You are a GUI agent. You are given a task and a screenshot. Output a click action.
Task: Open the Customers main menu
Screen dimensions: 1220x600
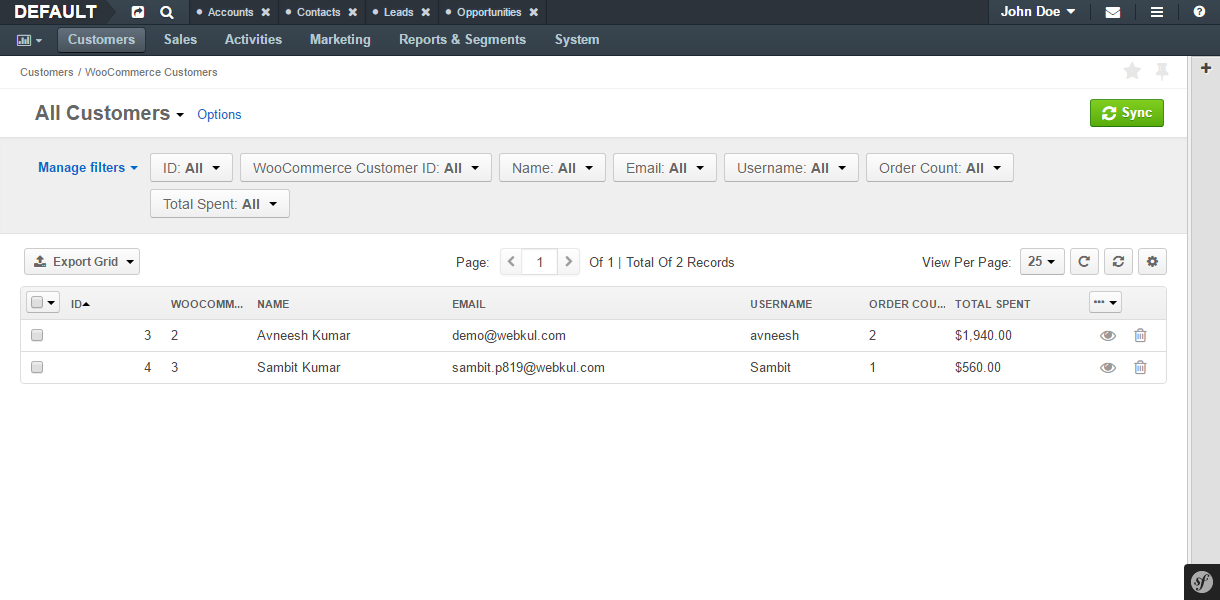point(101,40)
